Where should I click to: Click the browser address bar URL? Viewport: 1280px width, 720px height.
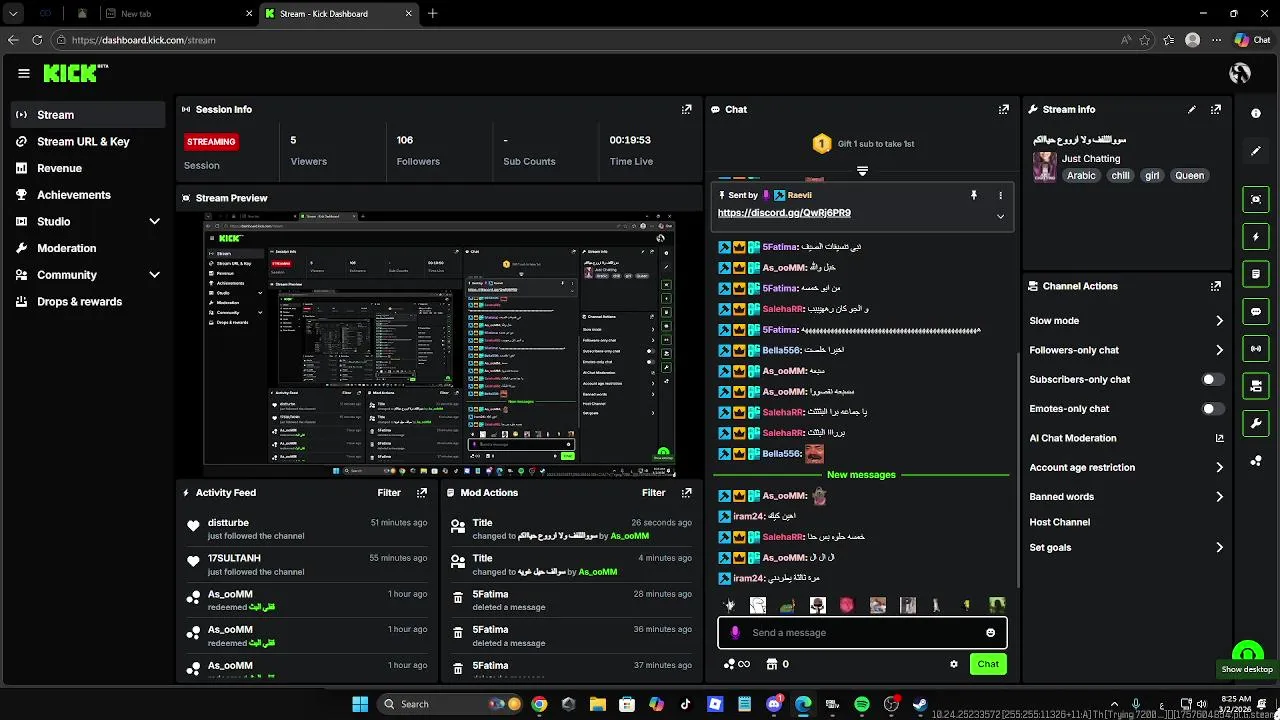[143, 40]
